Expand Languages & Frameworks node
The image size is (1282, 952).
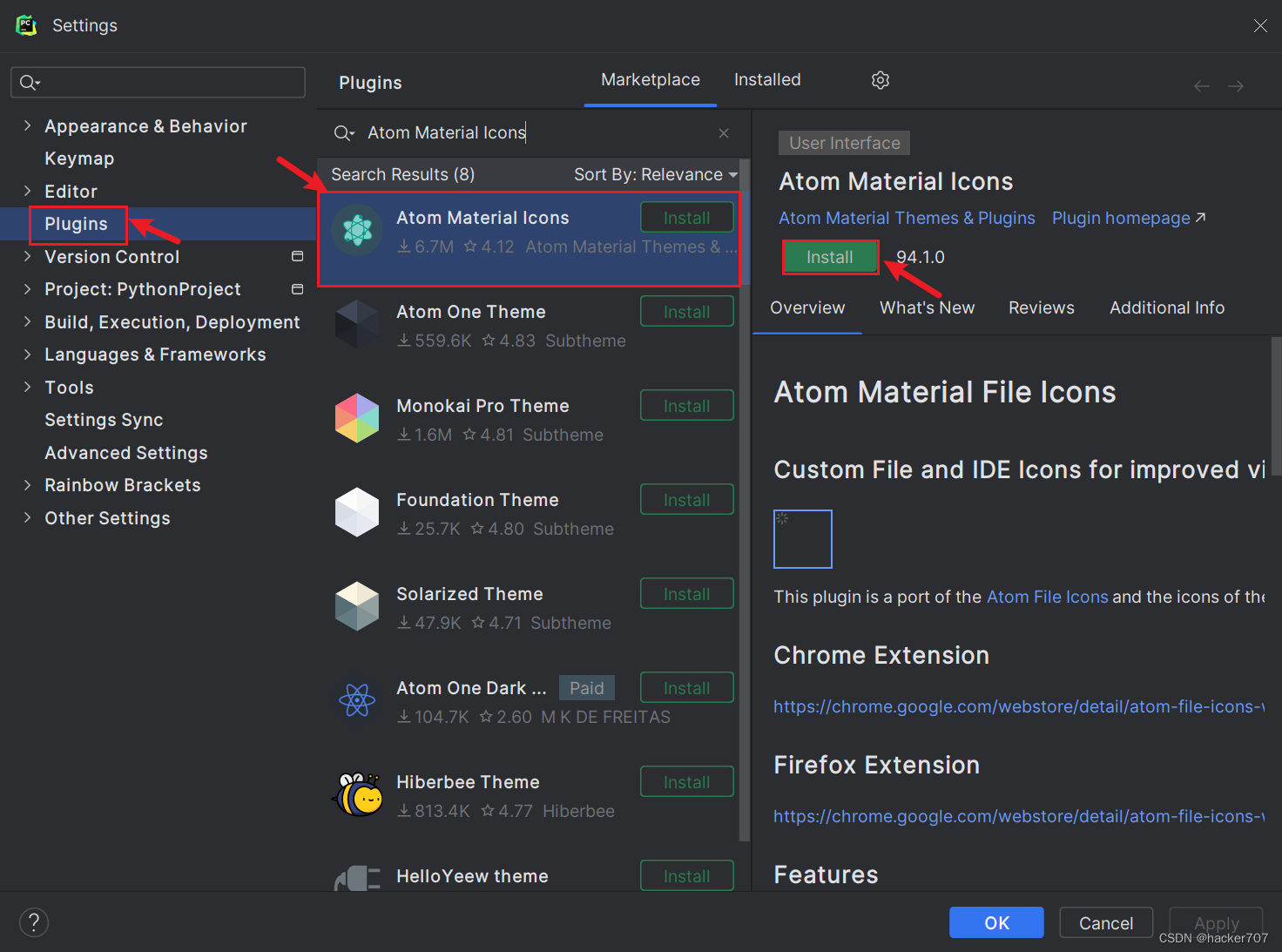27,354
